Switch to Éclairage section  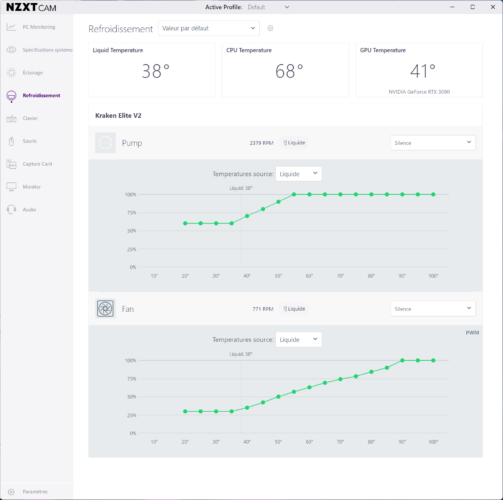point(33,73)
